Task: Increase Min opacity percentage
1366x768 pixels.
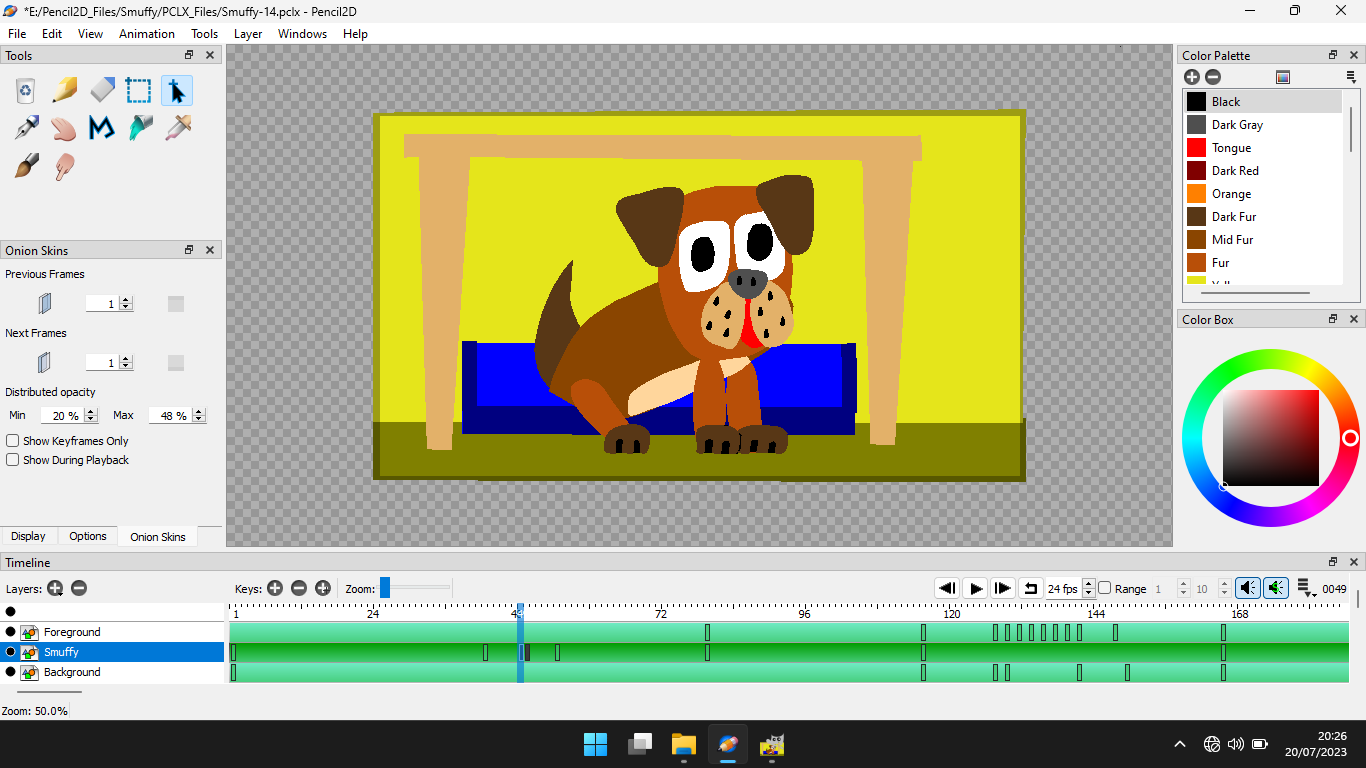Action: [x=91, y=411]
